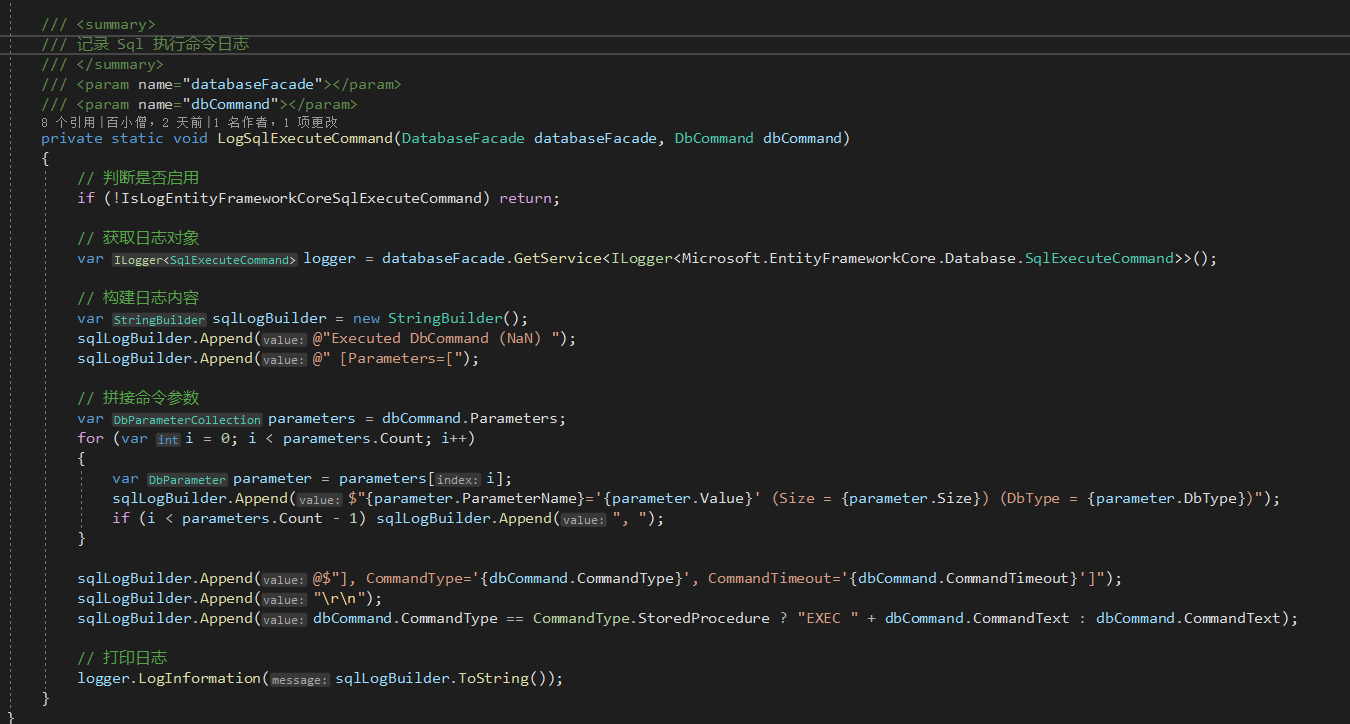
Task: Click the StringBuilder inlay type hint
Action: click(x=159, y=319)
